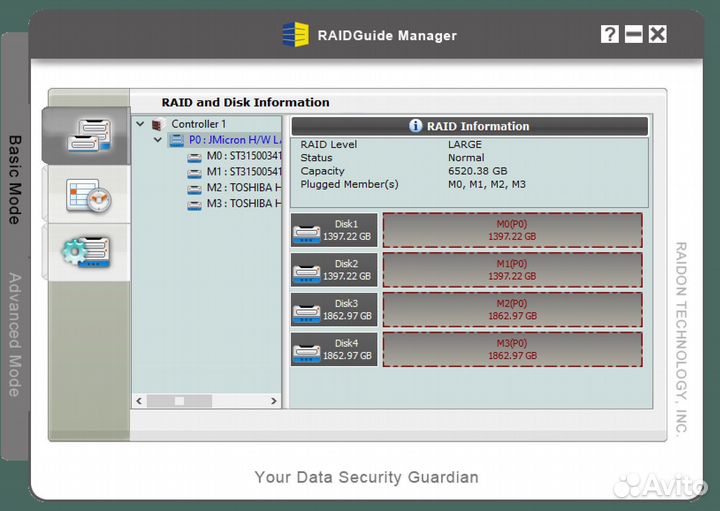720x511 pixels.
Task: Select member M2 : TOSHIBA disk
Action: point(243,187)
